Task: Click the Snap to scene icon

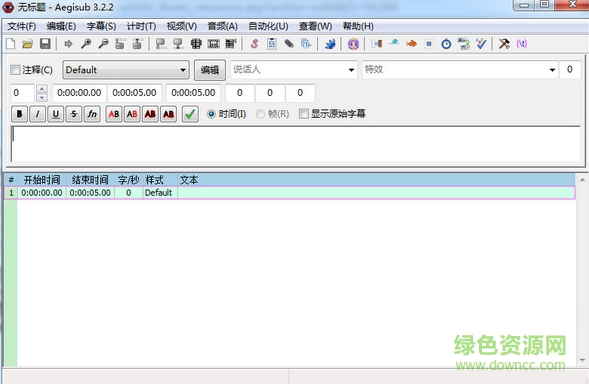Action: (213, 44)
